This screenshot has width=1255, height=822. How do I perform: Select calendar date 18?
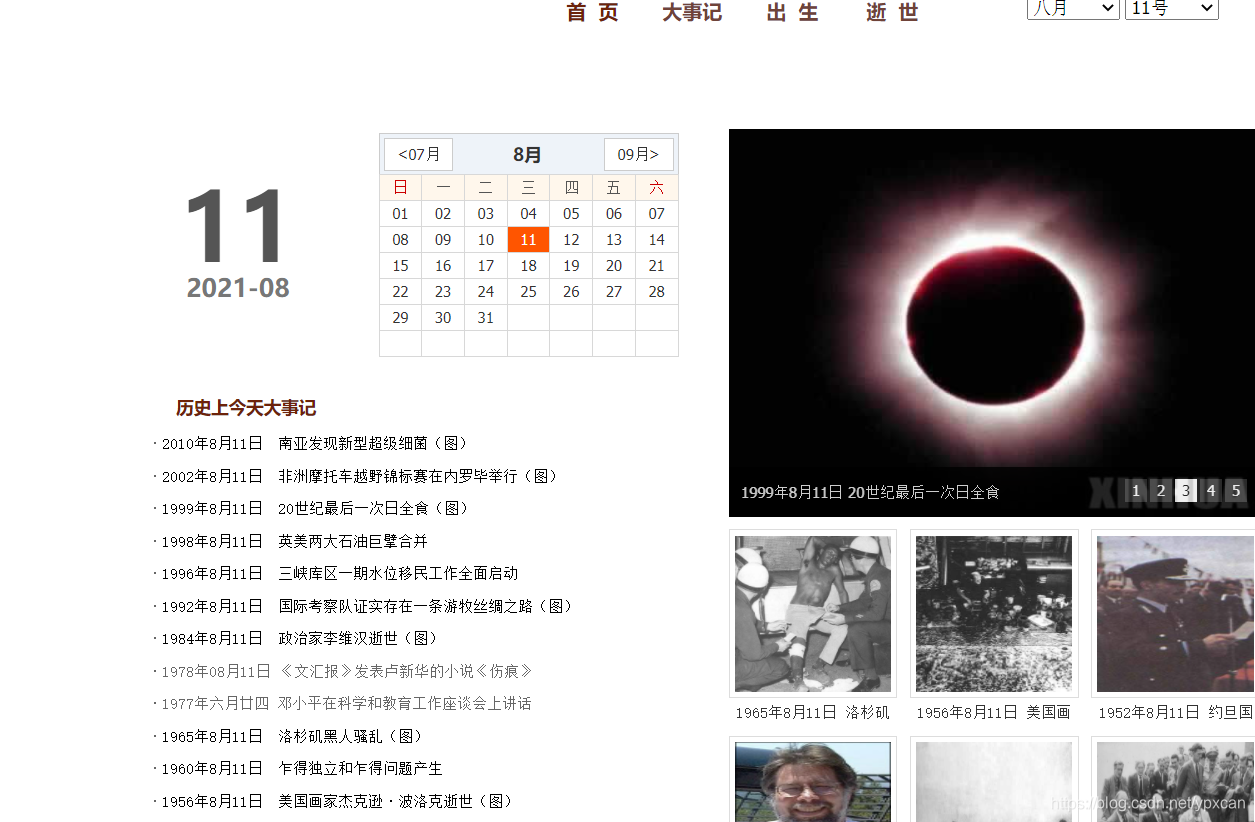[528, 265]
